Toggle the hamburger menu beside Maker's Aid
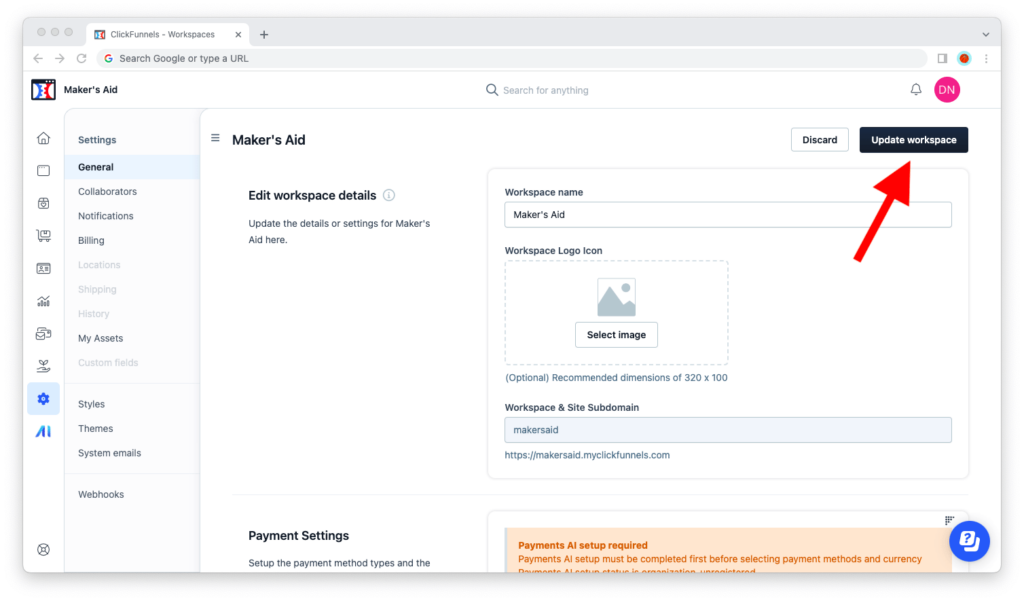Image resolution: width=1024 pixels, height=601 pixels. coord(215,138)
